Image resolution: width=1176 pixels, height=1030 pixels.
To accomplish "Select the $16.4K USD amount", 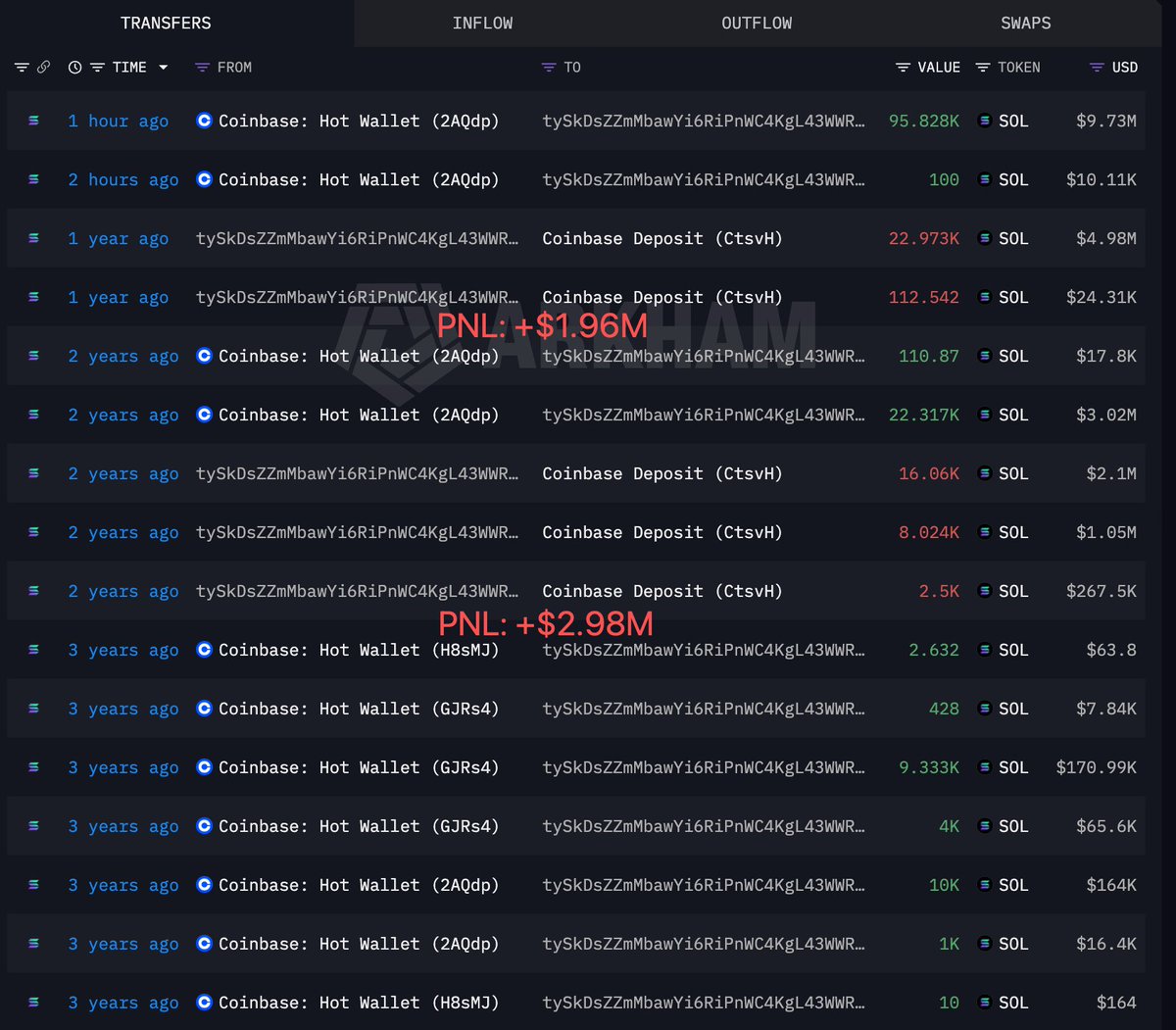I will [x=1106, y=945].
